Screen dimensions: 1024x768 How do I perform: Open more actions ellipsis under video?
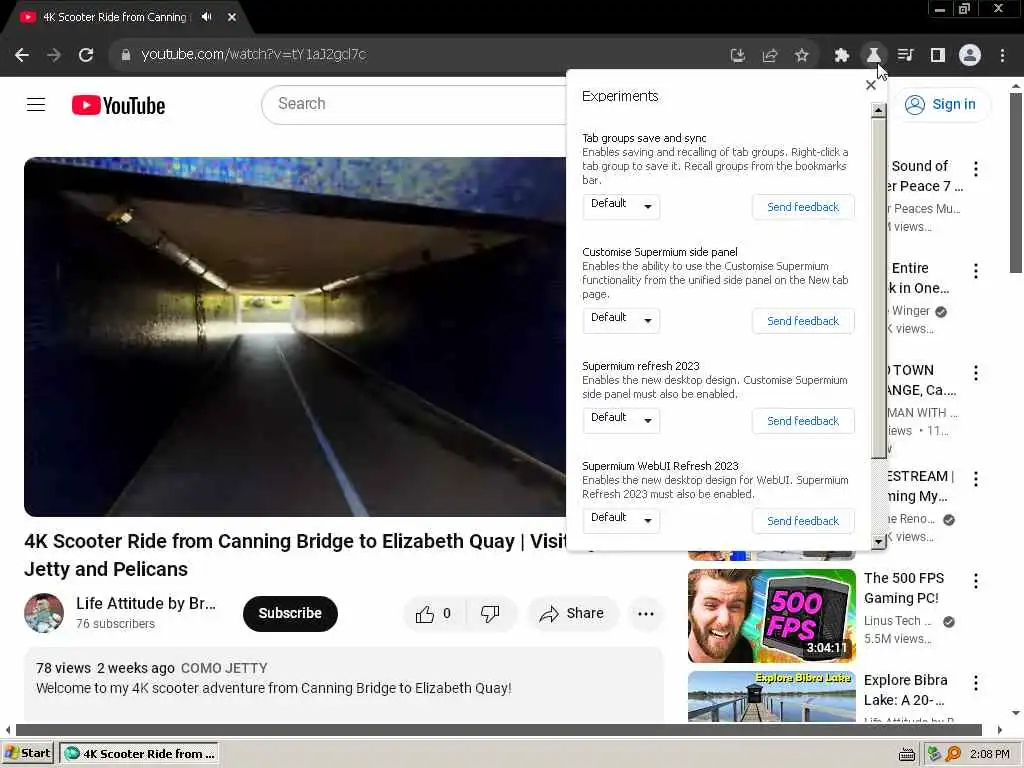pyautogui.click(x=646, y=614)
